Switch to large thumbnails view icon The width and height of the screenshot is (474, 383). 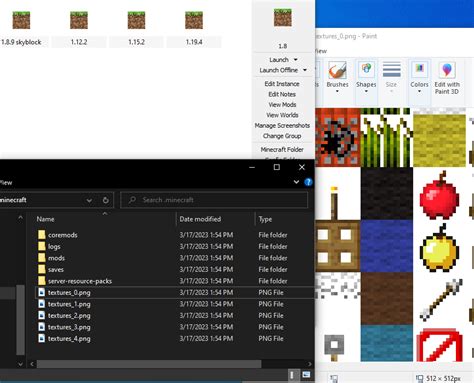point(306,375)
